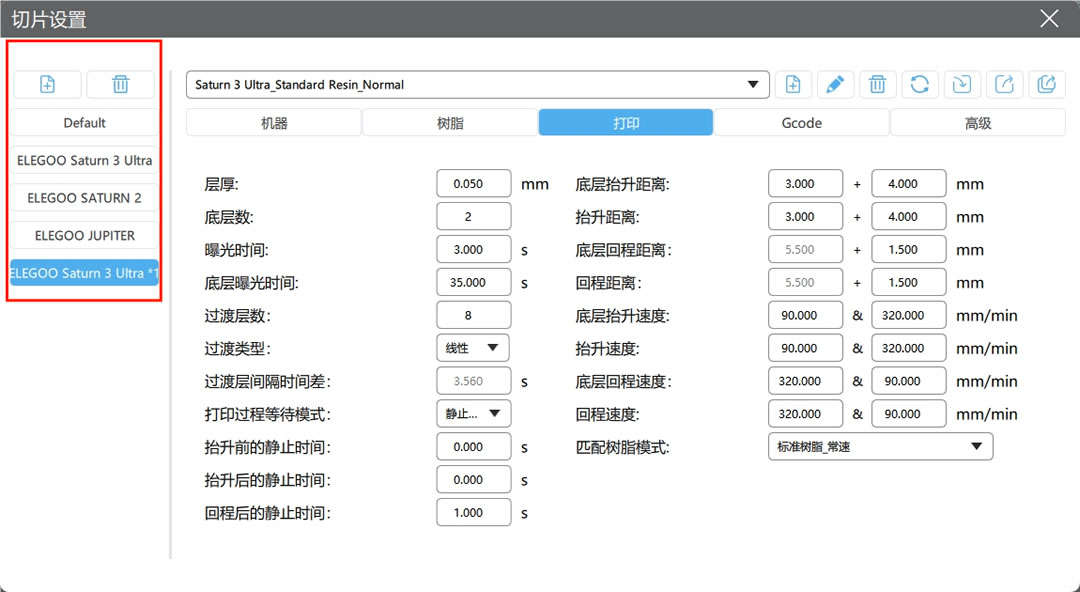Click the first 抬升速度 field
This screenshot has width=1080, height=592.
tap(805, 348)
